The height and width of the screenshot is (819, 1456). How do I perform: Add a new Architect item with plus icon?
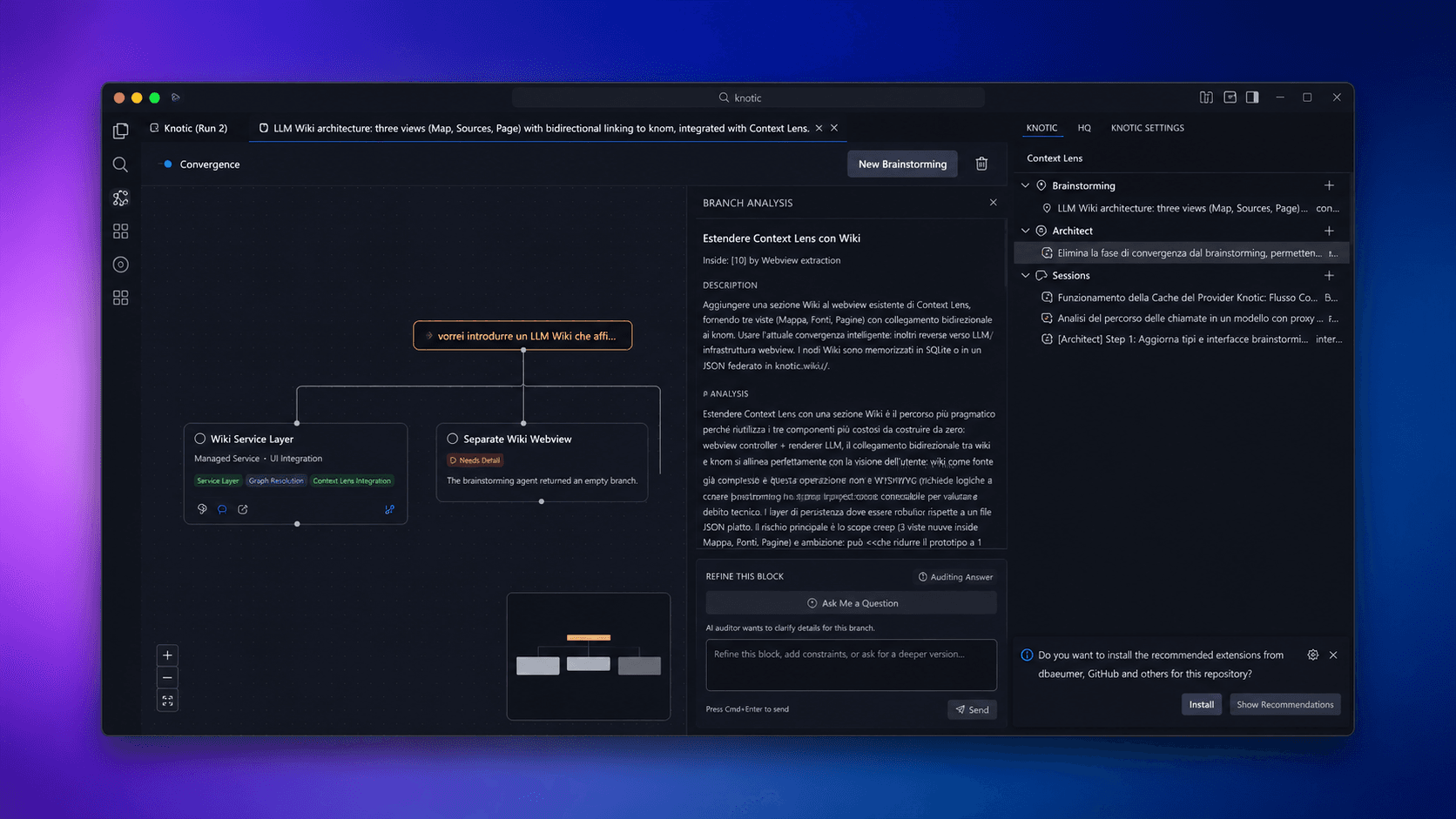pos(1329,231)
